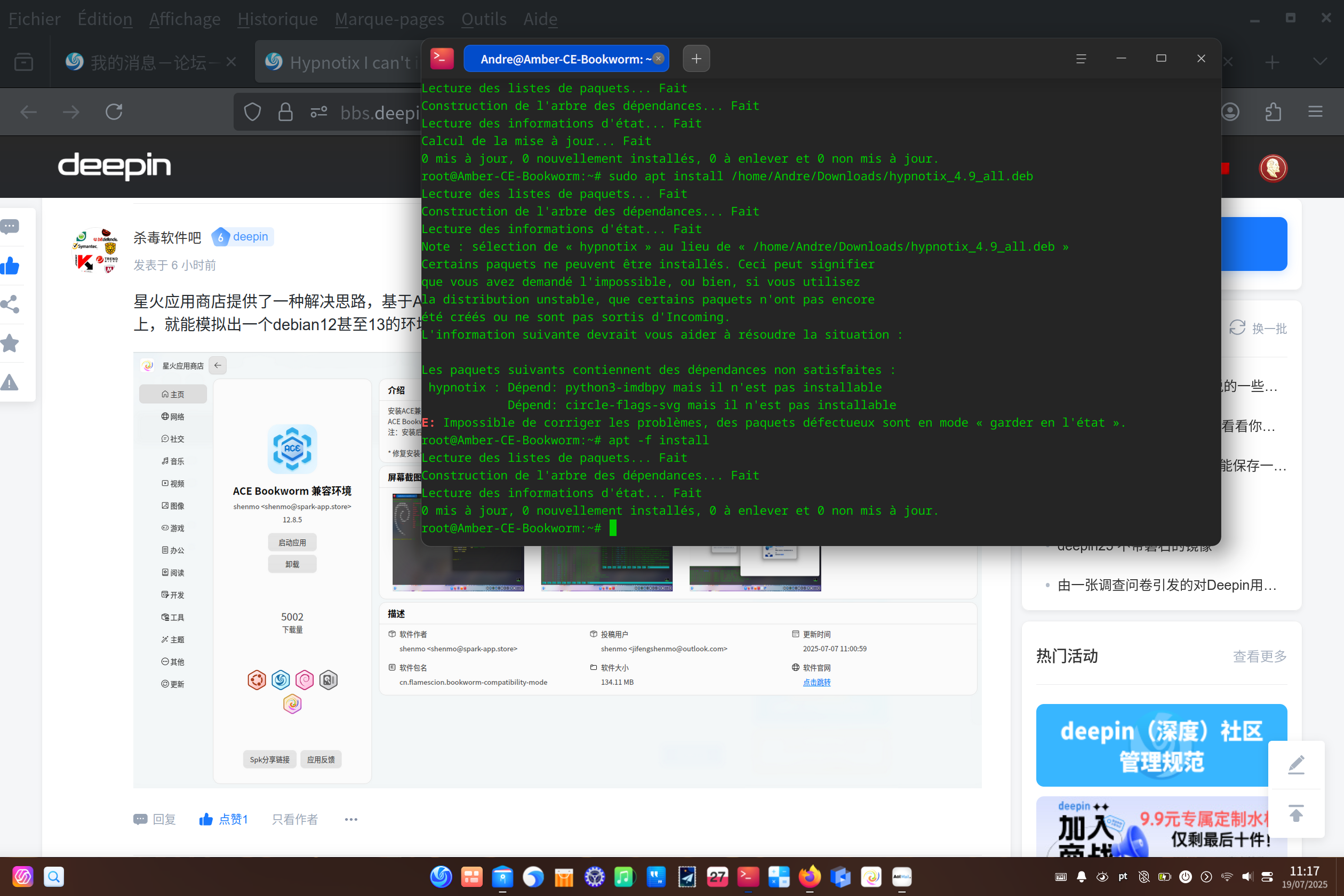Screen dimensions: 1344x896
Task: Click the 换一批 refresh link
Action: pos(1258,328)
